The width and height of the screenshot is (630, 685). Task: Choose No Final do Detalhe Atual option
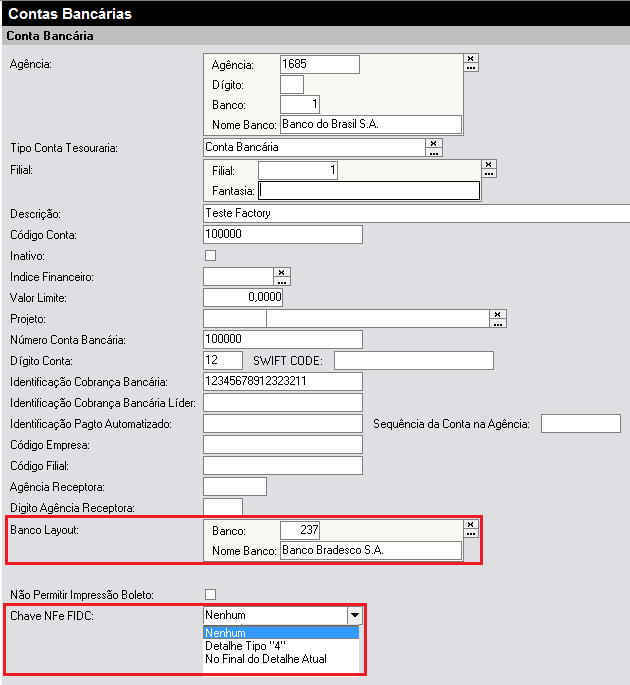coord(281,659)
